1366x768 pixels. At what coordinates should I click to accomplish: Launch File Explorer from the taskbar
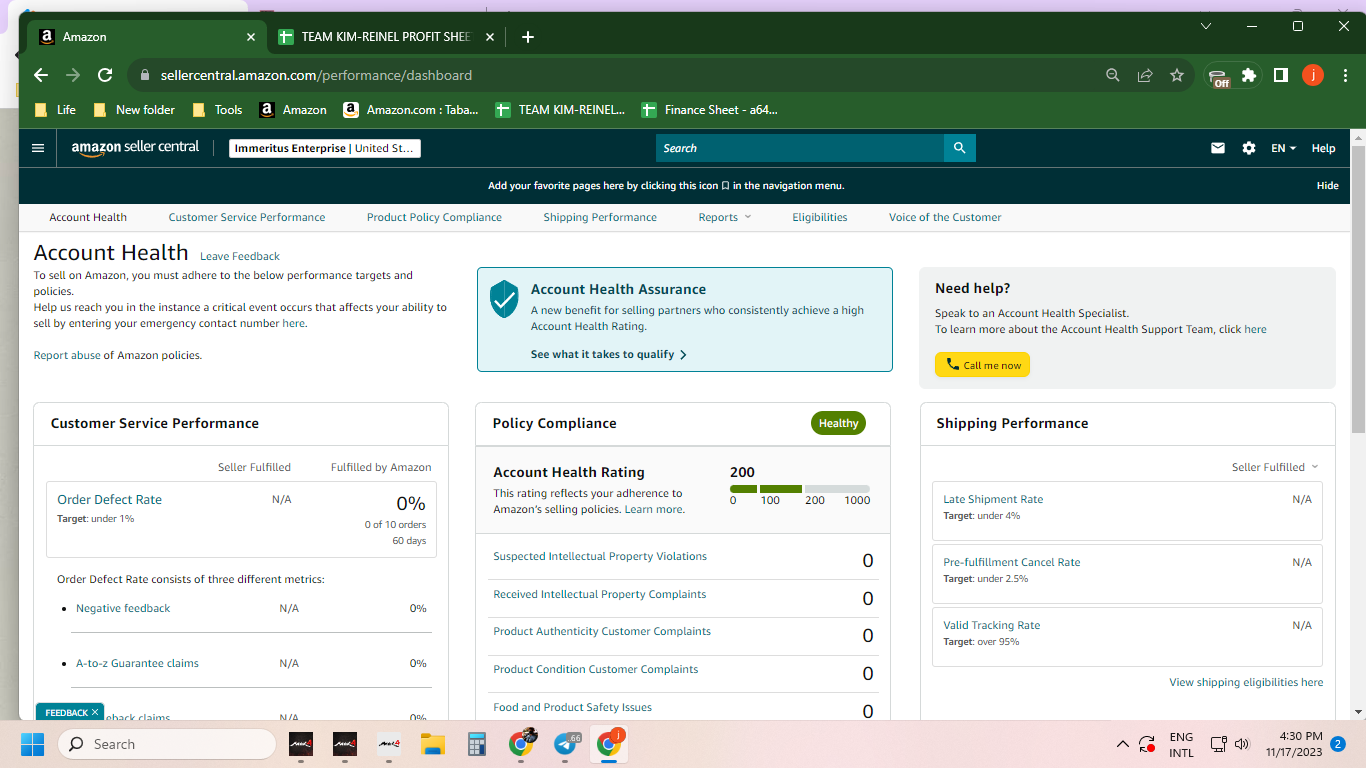coord(432,744)
